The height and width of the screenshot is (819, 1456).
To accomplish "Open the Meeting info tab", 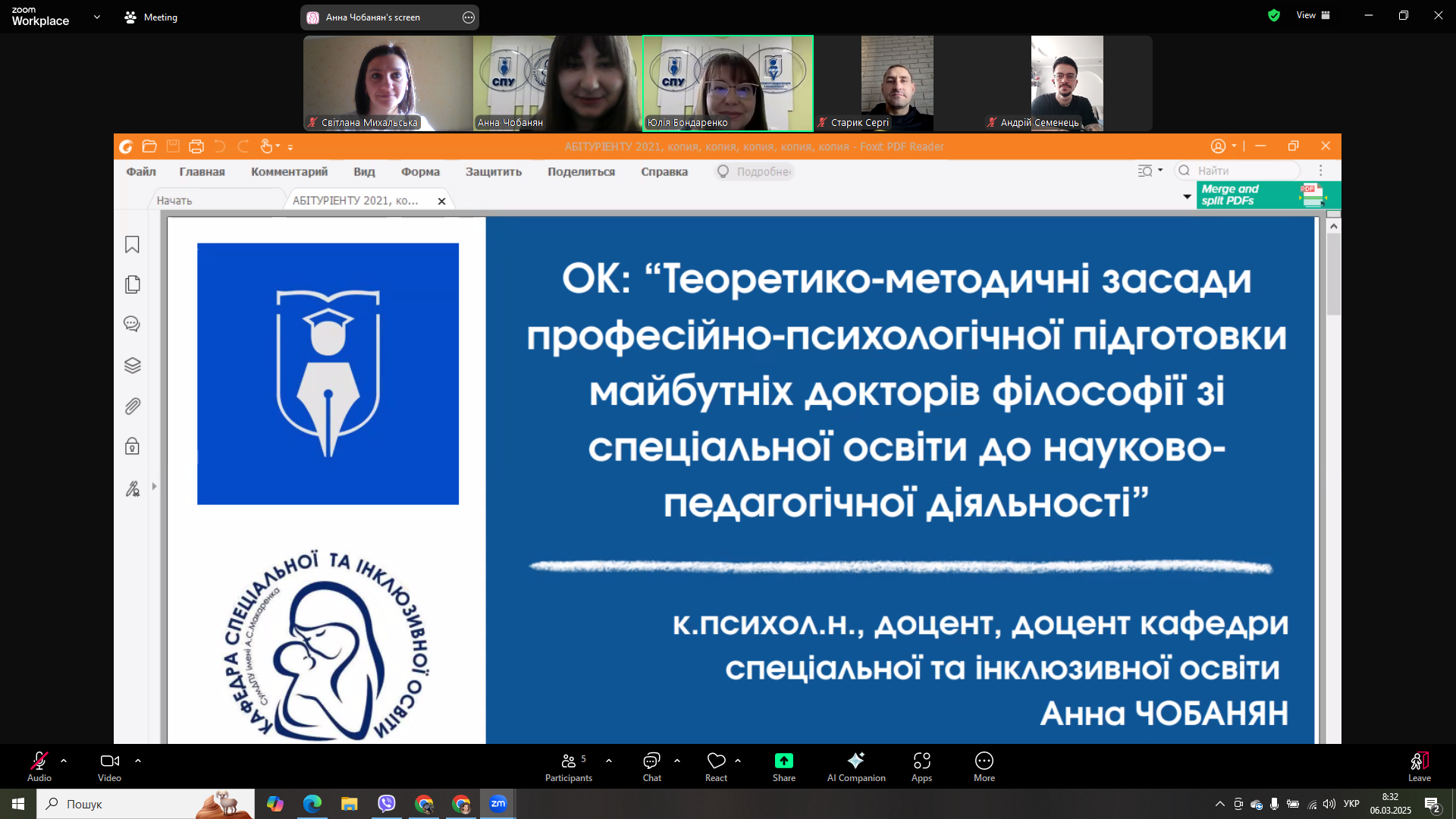I will coord(151,17).
